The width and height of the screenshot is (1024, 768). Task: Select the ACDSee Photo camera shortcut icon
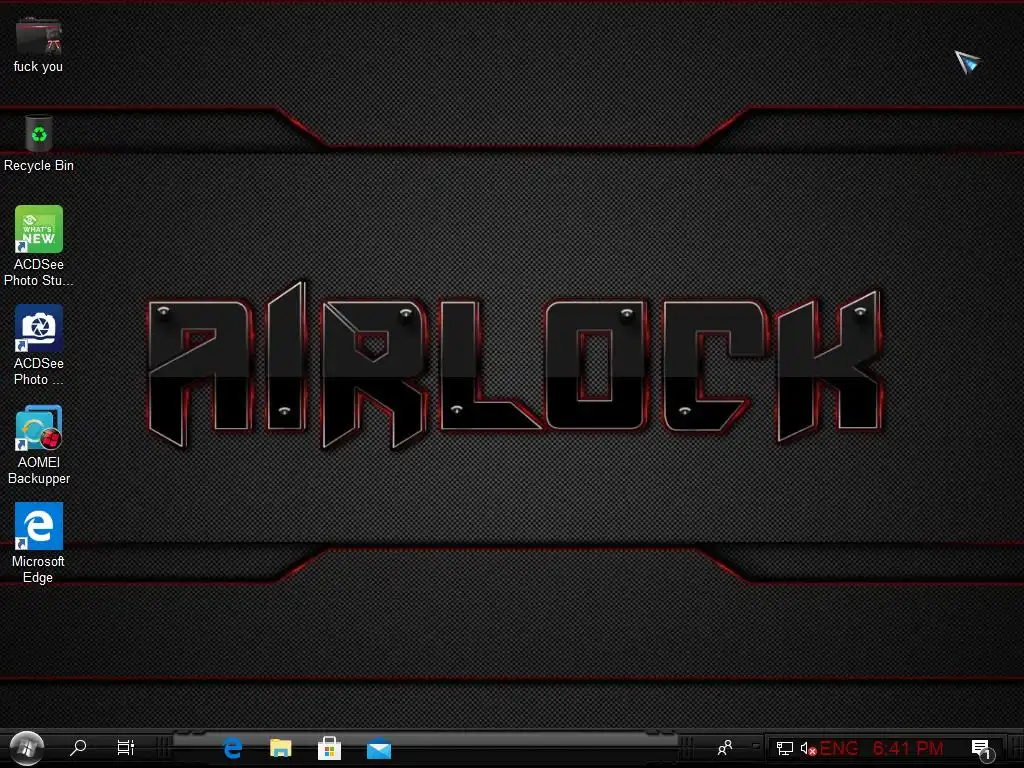point(39,328)
